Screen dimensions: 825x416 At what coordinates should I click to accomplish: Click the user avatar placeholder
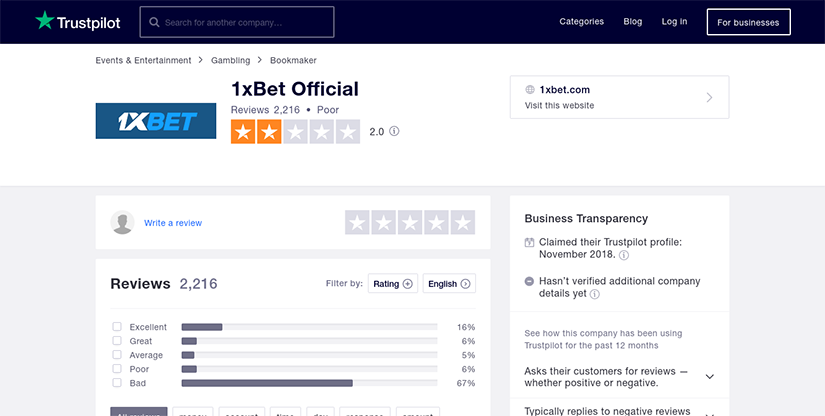coord(122,222)
